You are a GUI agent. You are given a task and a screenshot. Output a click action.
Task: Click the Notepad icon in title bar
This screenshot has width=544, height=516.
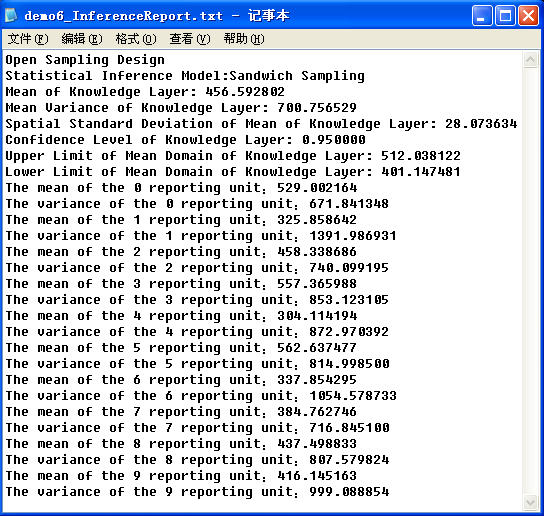(11, 15)
